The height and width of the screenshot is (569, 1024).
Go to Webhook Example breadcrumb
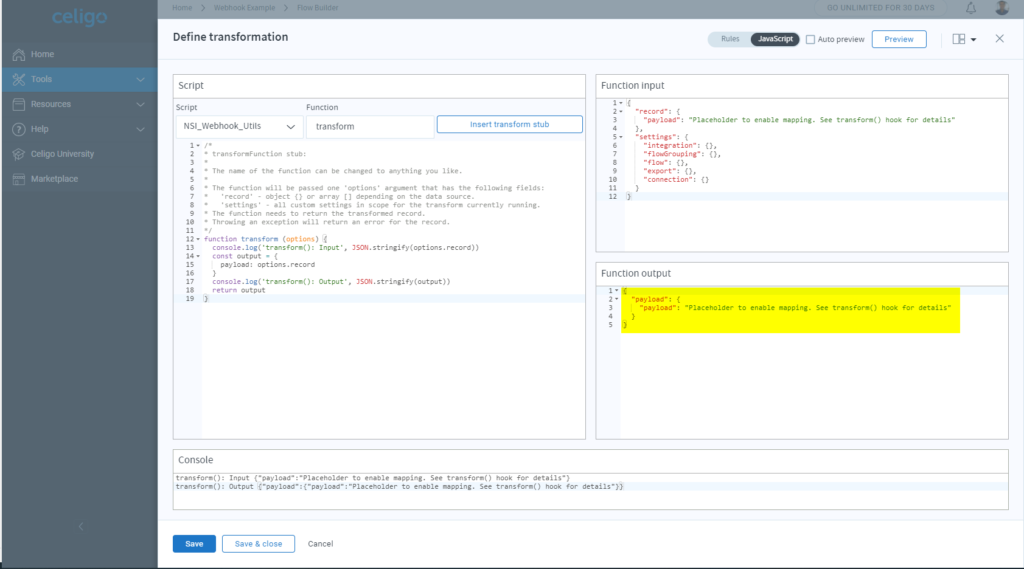244,8
